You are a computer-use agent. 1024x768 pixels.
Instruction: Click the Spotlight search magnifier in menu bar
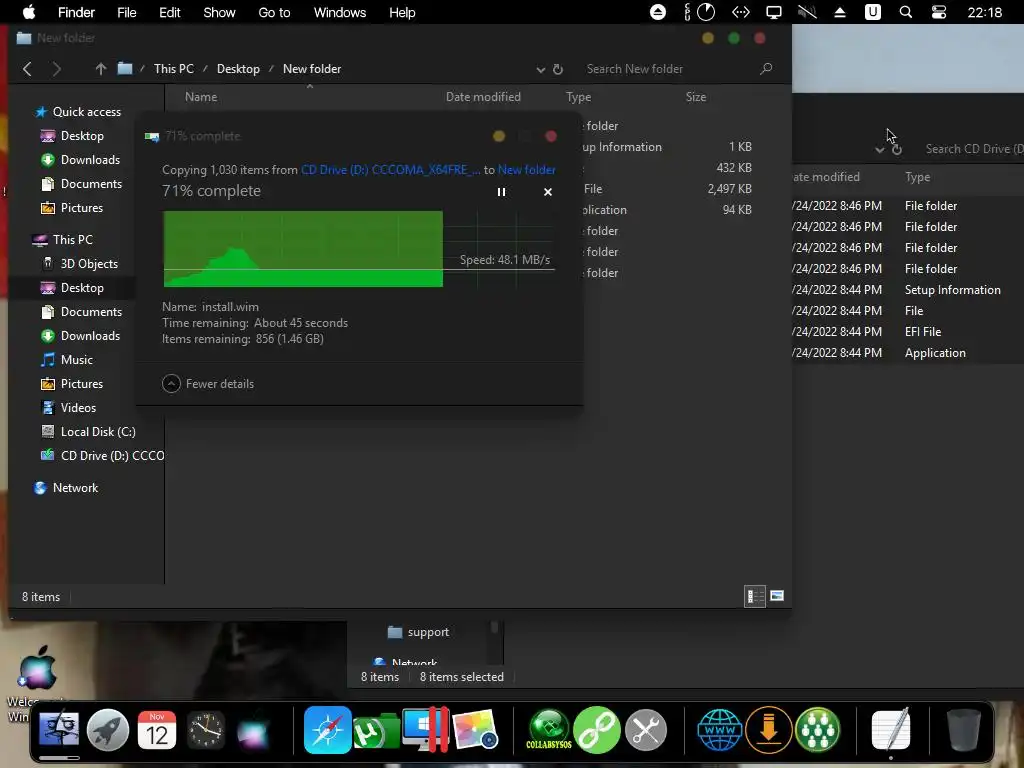[906, 12]
